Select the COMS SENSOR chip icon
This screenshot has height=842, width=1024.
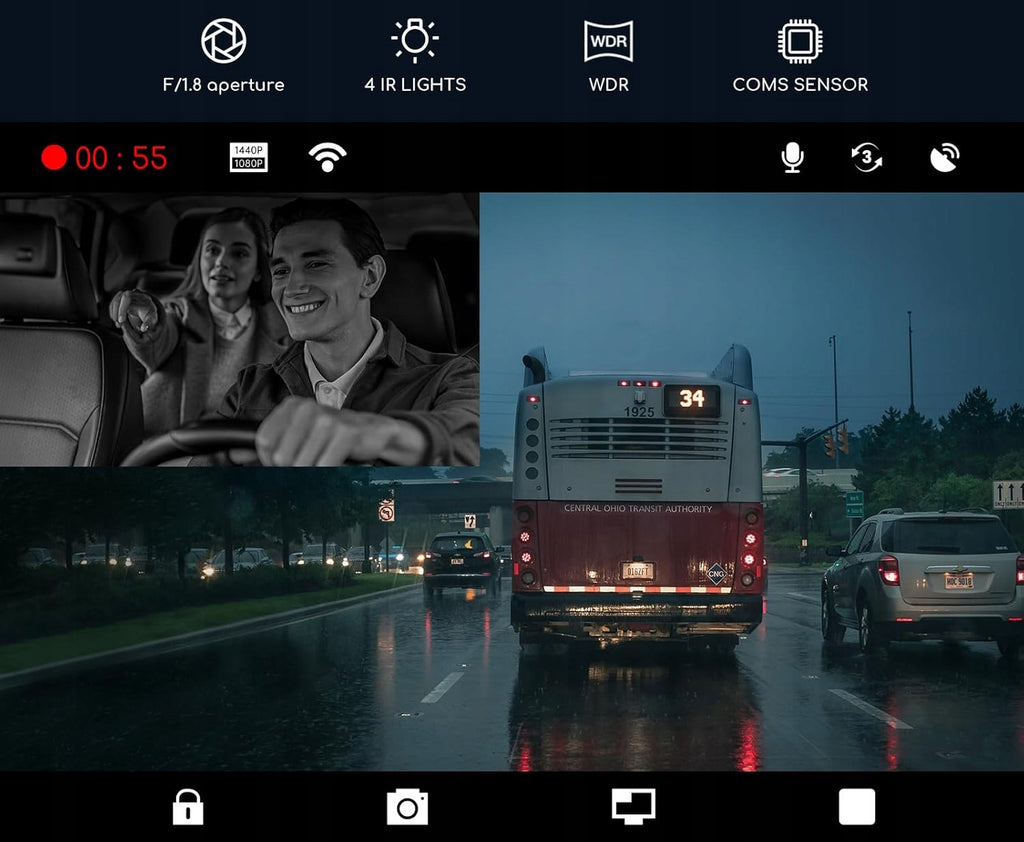[800, 40]
